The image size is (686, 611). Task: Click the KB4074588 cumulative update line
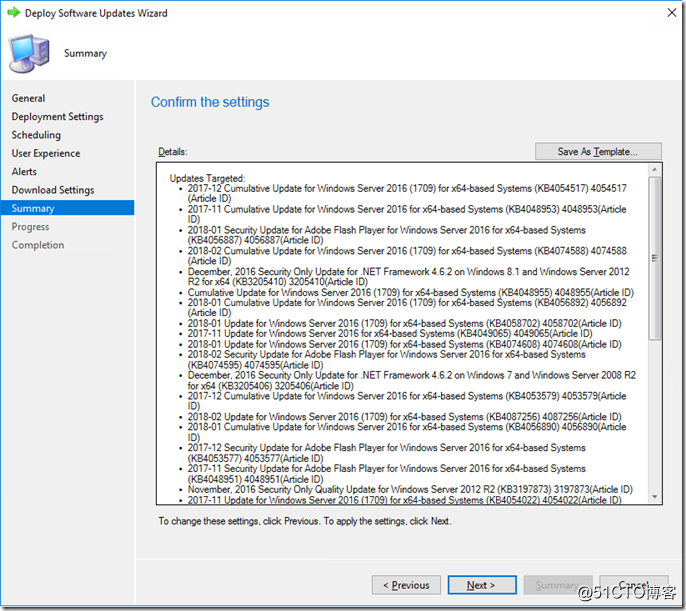(407, 256)
